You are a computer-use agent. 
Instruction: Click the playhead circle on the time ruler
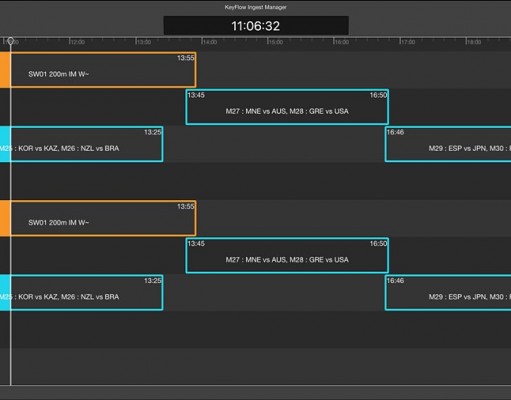point(11,41)
